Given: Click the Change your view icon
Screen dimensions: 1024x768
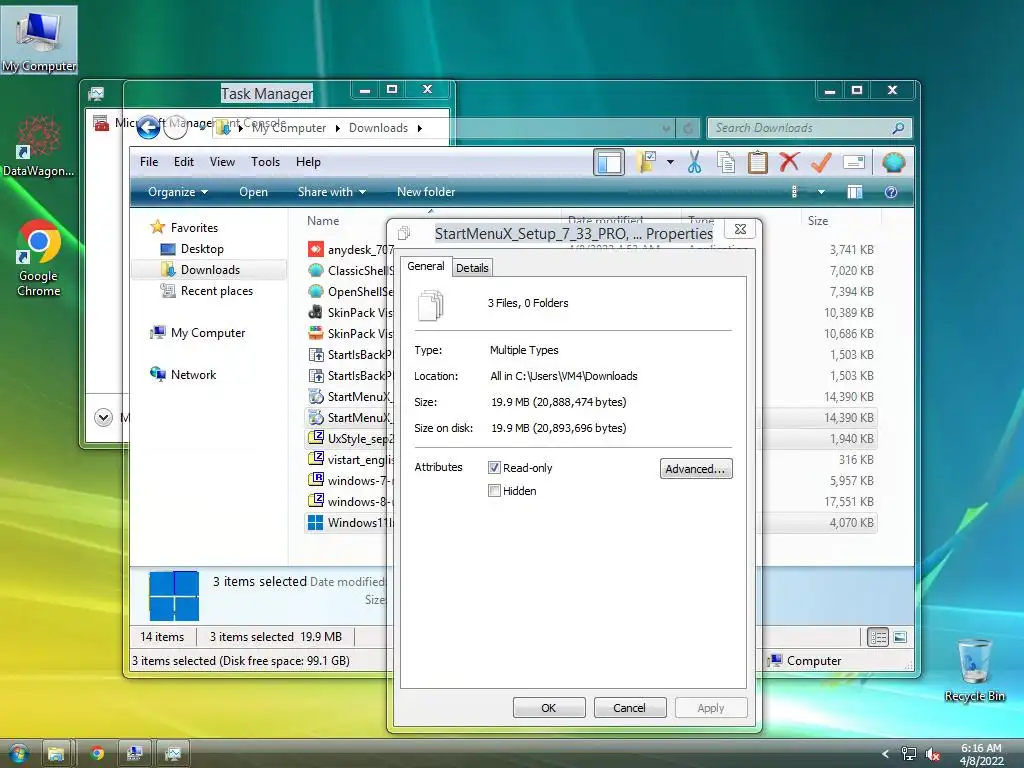Looking at the screenshot, I should (x=794, y=192).
